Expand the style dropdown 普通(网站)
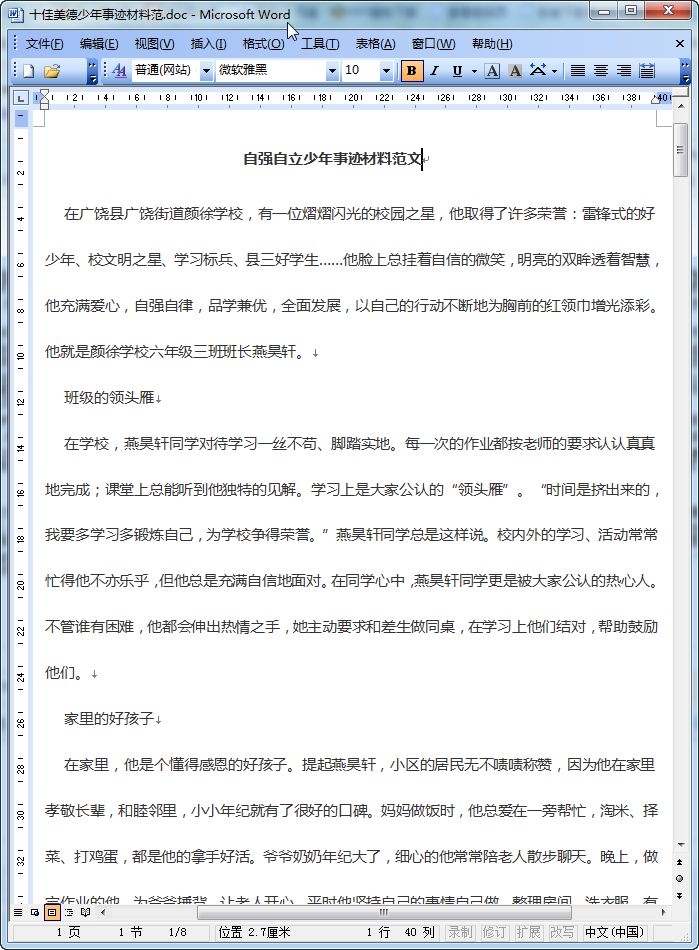 tap(207, 71)
